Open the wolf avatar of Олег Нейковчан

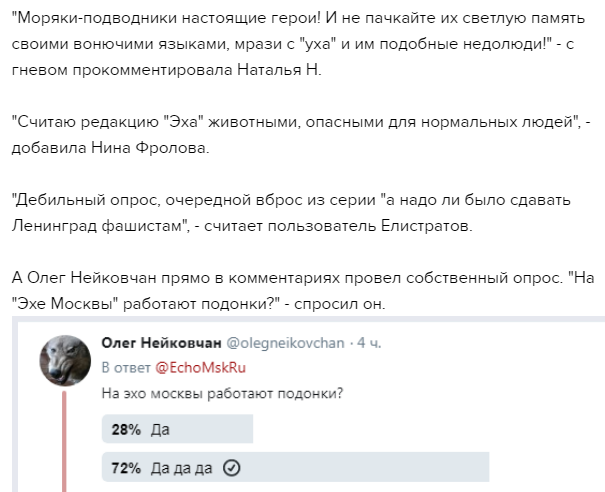point(65,360)
